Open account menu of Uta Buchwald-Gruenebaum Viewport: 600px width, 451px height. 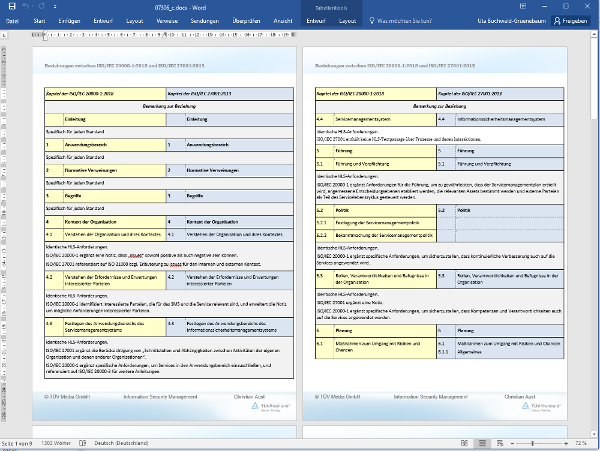(x=512, y=21)
